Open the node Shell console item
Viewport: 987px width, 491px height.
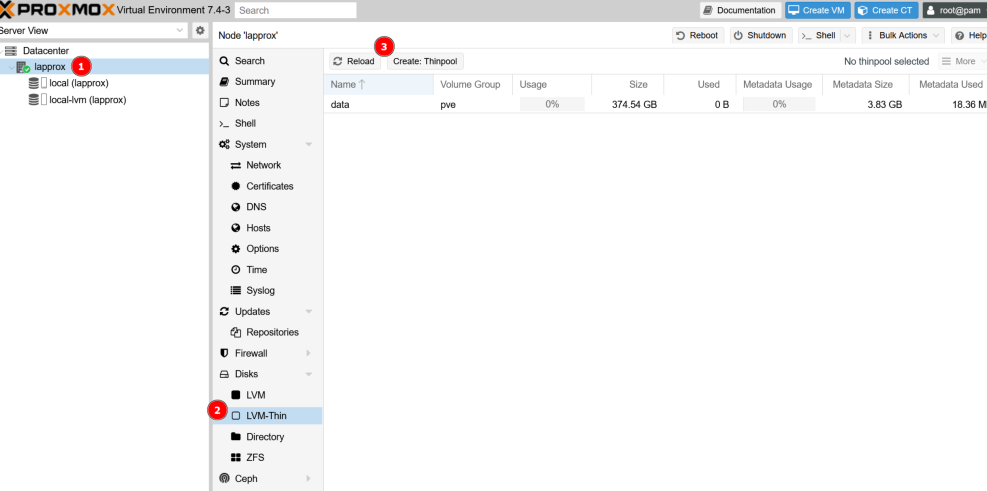pyautogui.click(x=244, y=124)
